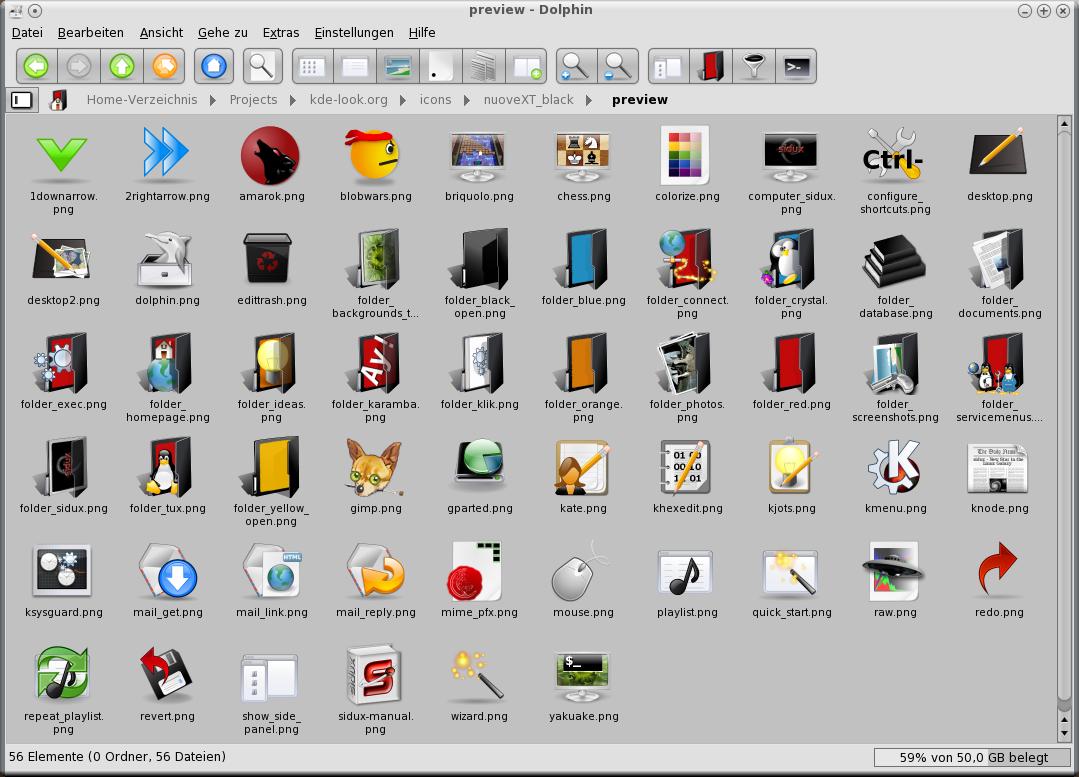Select the knode.png newspaper thumbnail

(x=997, y=469)
